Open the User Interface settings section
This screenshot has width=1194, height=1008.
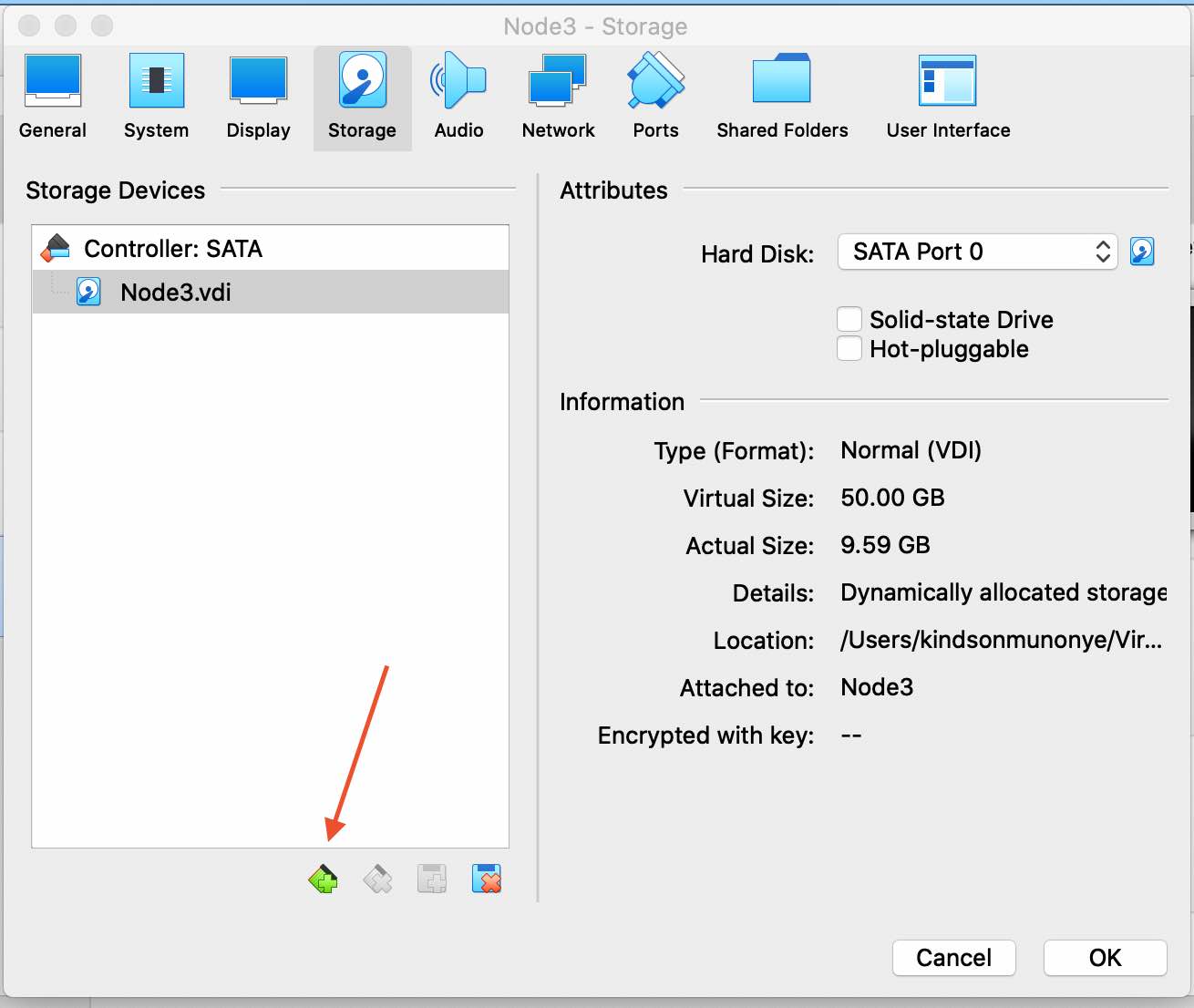point(948,97)
